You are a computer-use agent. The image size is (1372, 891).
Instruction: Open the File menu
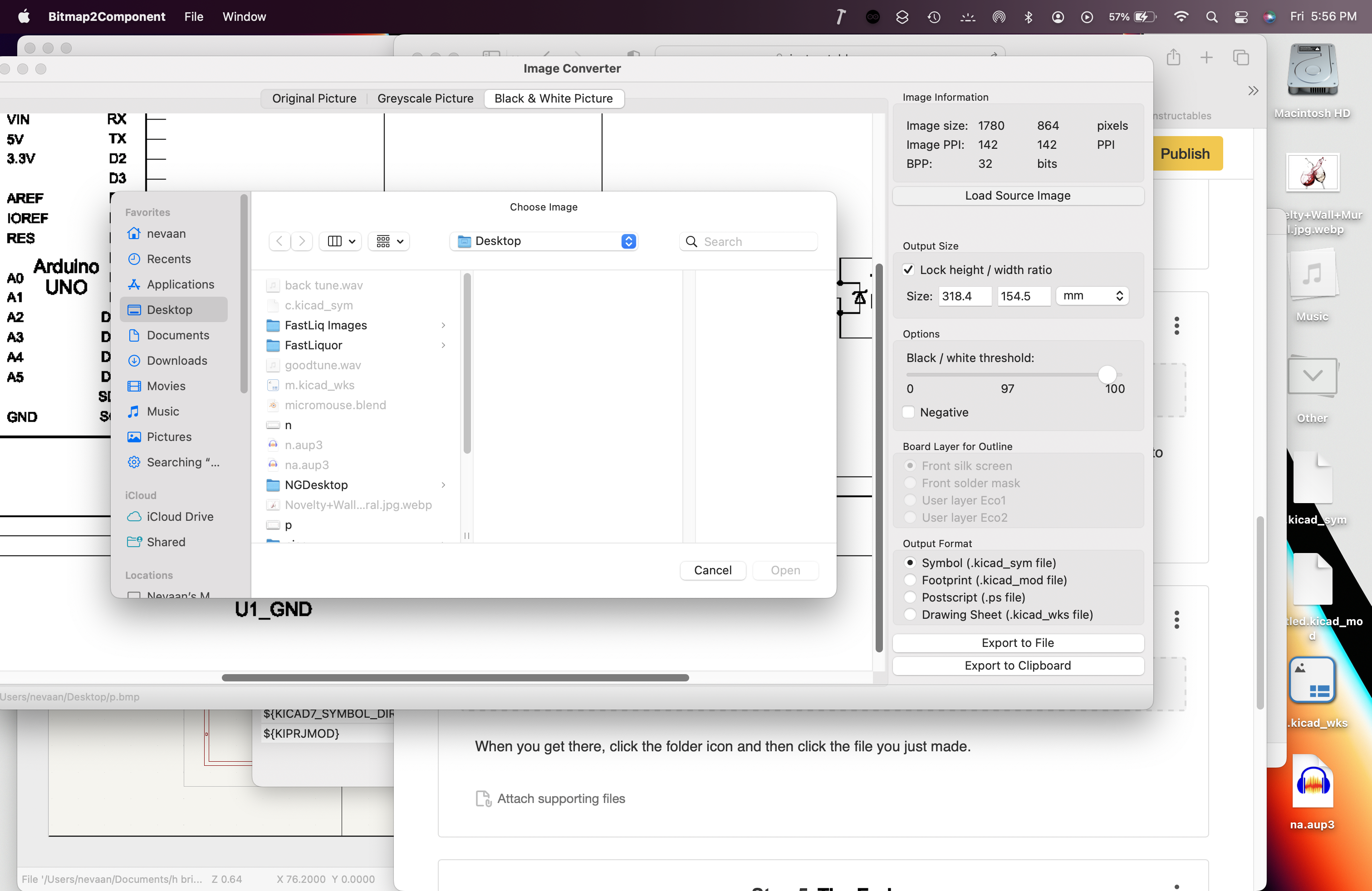pos(193,17)
